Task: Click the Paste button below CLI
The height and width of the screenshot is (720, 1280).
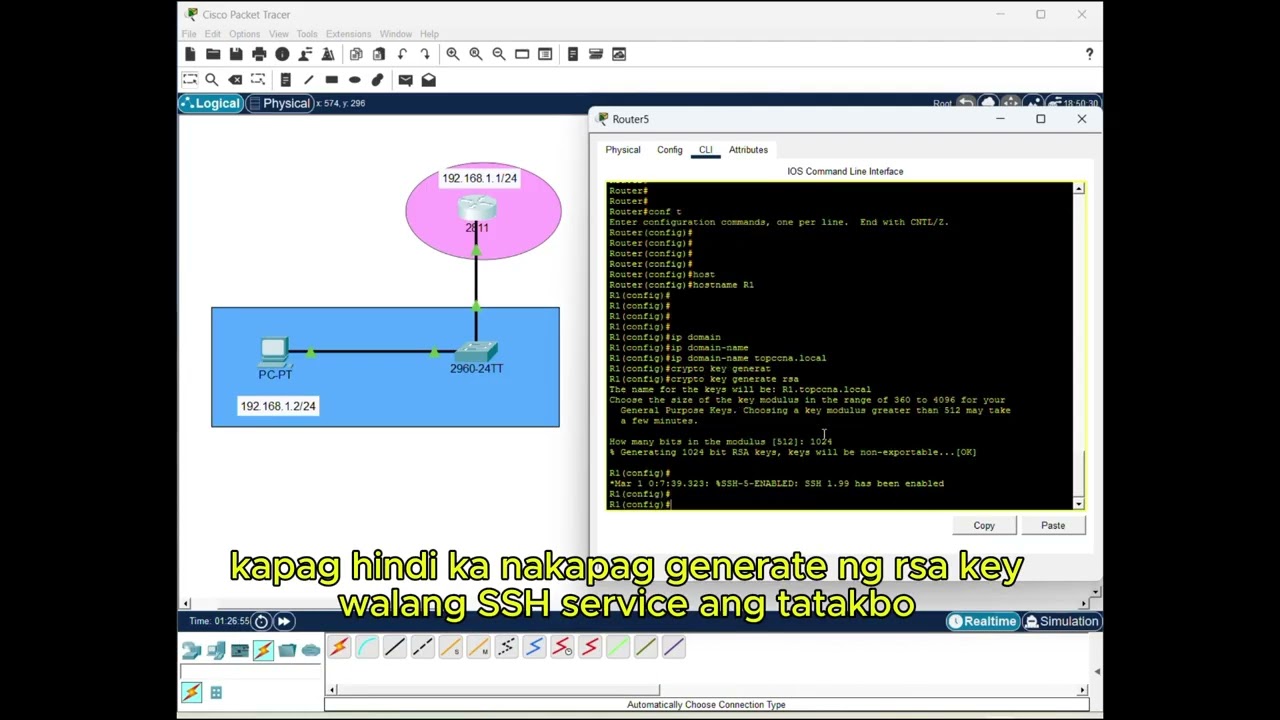Action: [x=1053, y=525]
